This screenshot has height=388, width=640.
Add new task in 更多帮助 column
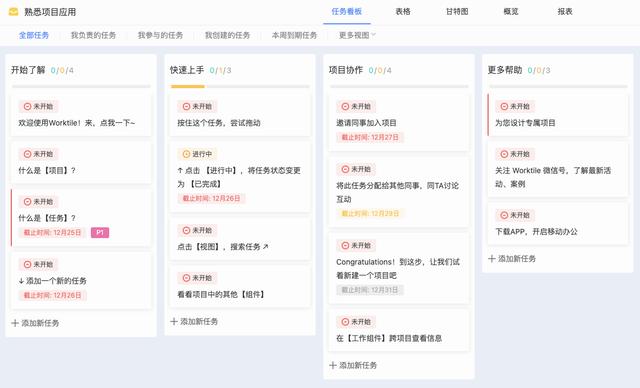512,259
